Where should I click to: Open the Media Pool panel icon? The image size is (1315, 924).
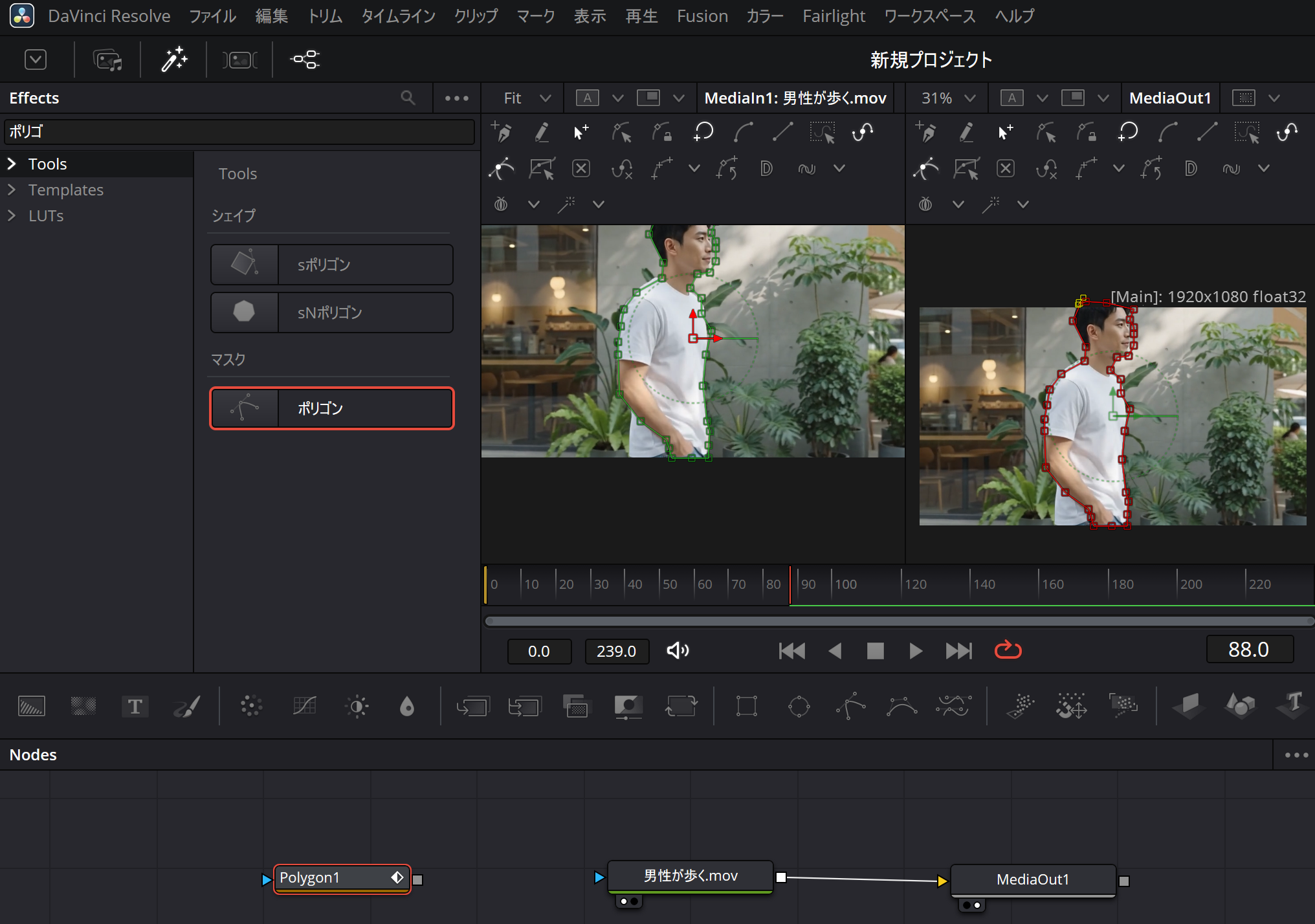[x=107, y=60]
